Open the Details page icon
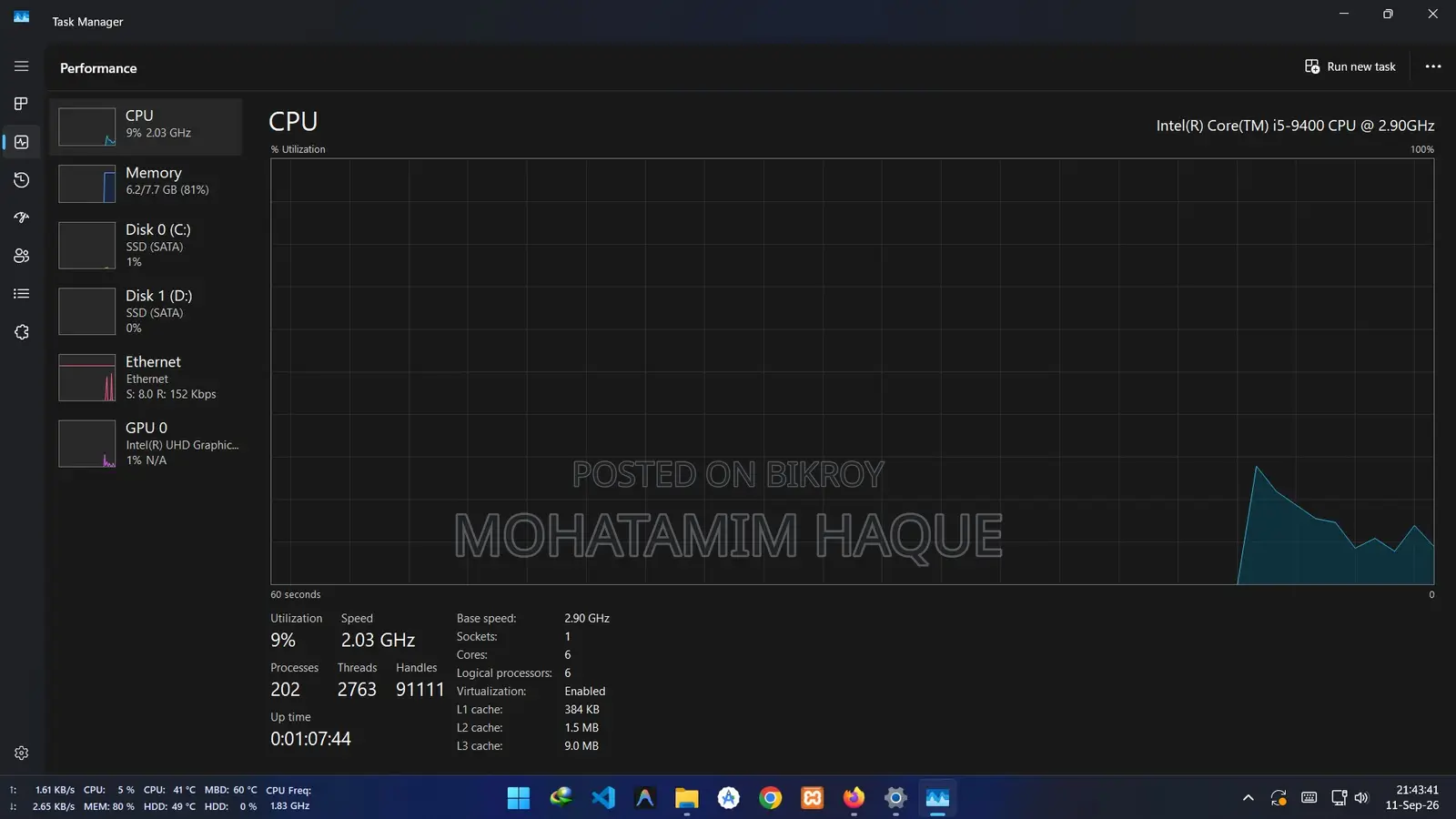 point(21,294)
